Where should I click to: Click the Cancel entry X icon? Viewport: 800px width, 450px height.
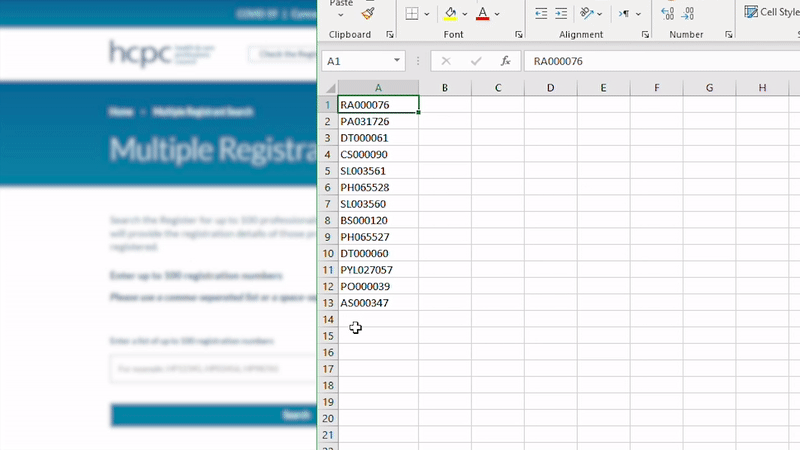(446, 61)
